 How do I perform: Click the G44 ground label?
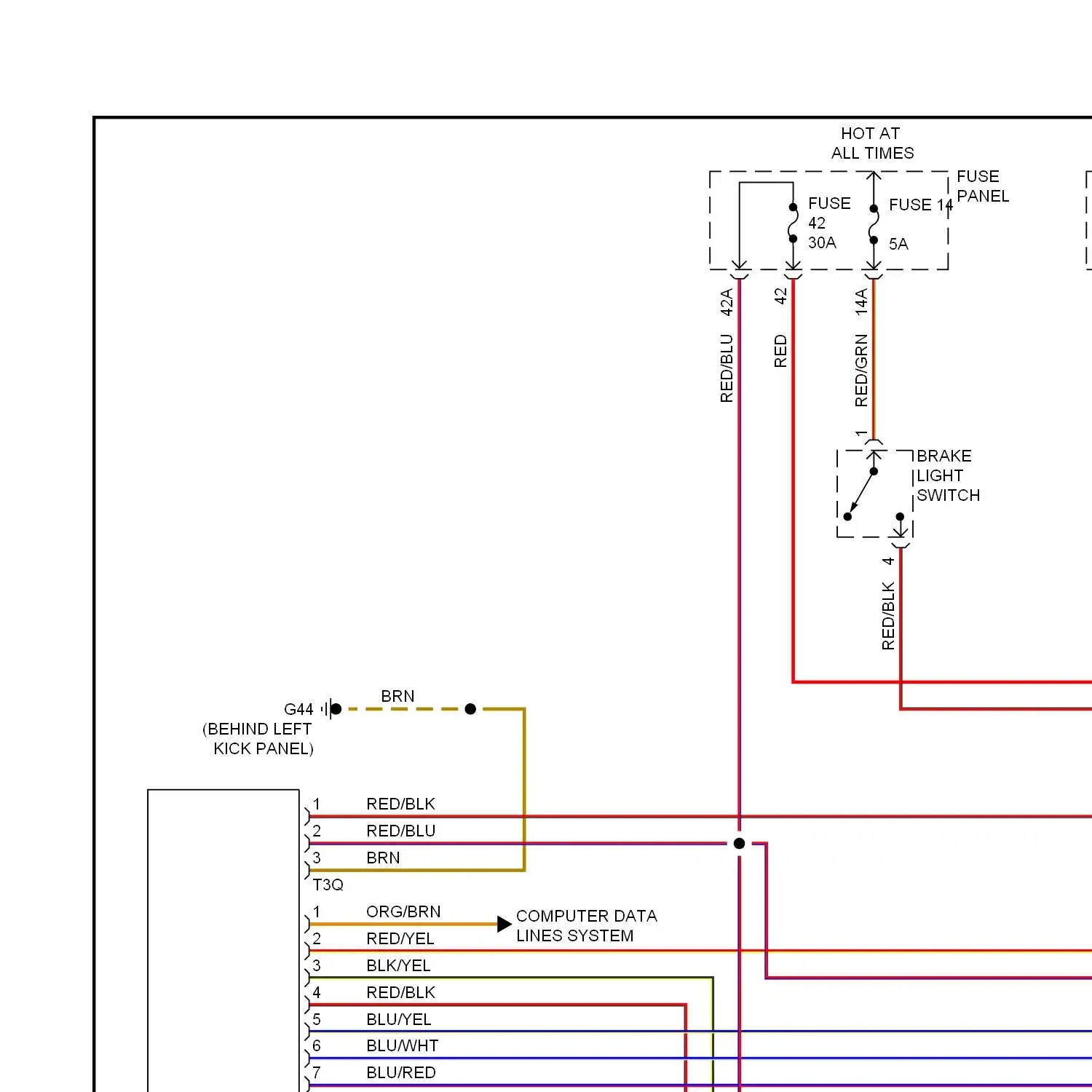click(298, 709)
